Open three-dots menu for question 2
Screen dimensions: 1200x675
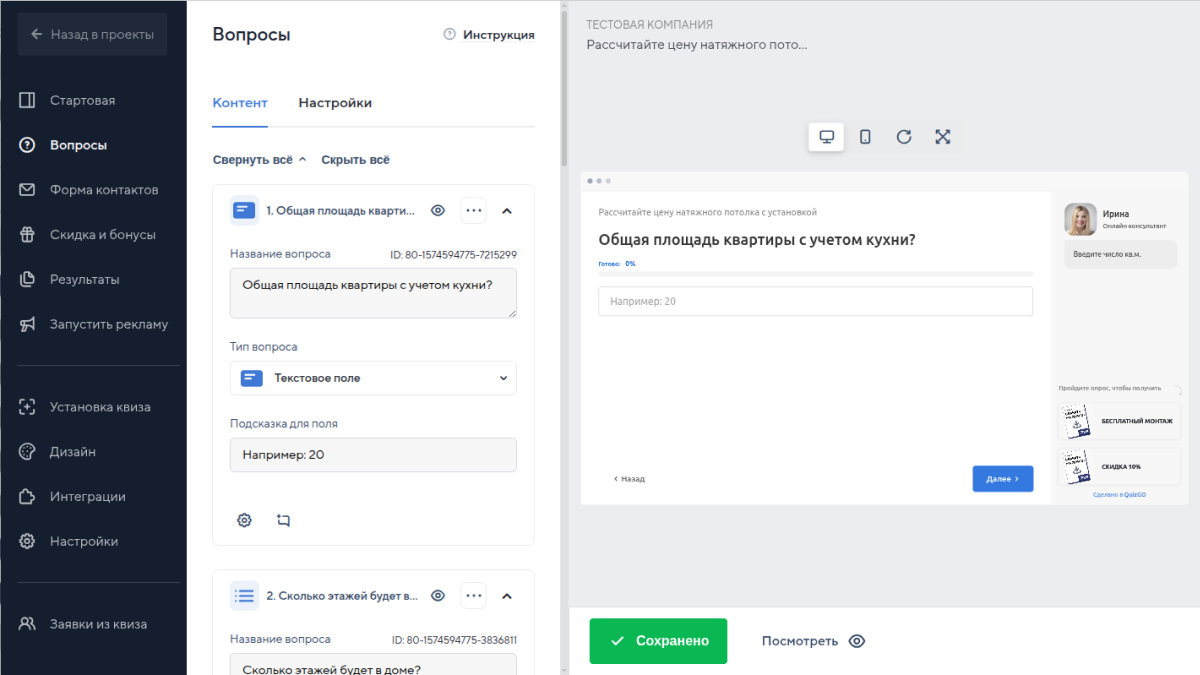click(474, 596)
